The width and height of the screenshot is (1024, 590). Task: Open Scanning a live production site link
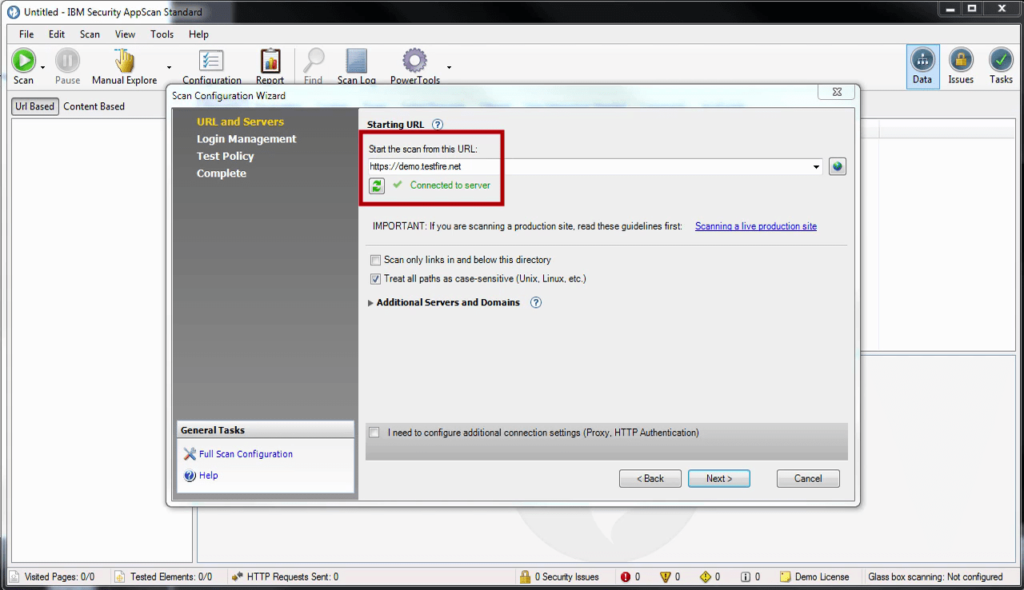pyautogui.click(x=755, y=227)
